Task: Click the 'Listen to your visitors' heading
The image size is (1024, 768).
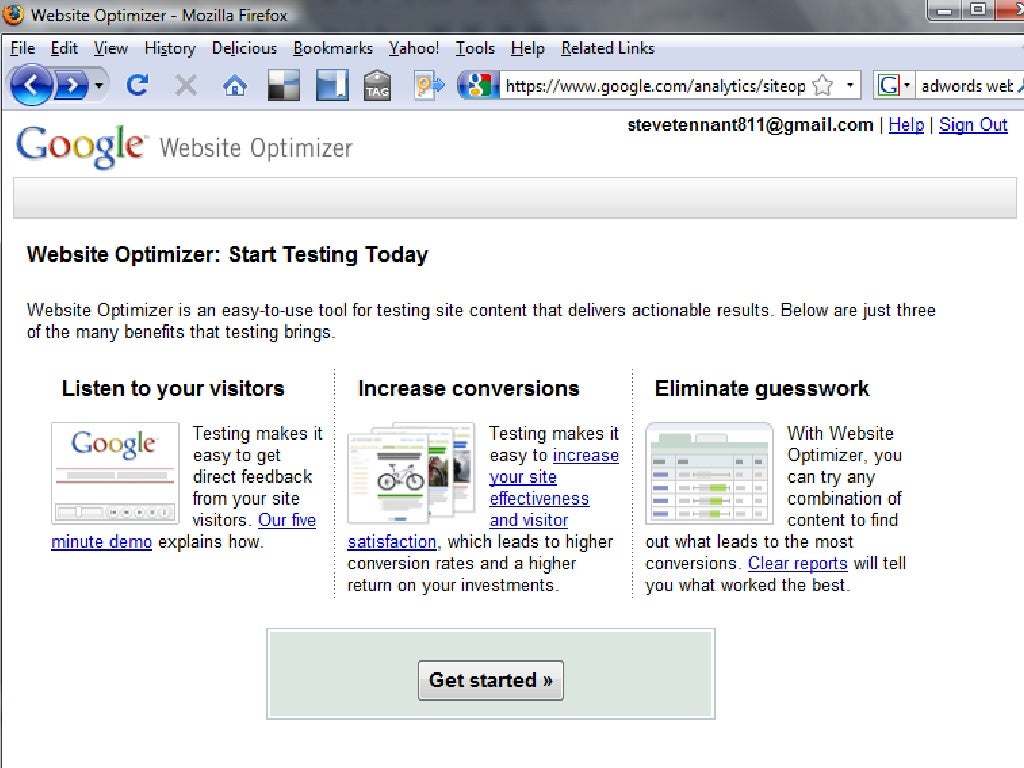Action: (x=173, y=389)
